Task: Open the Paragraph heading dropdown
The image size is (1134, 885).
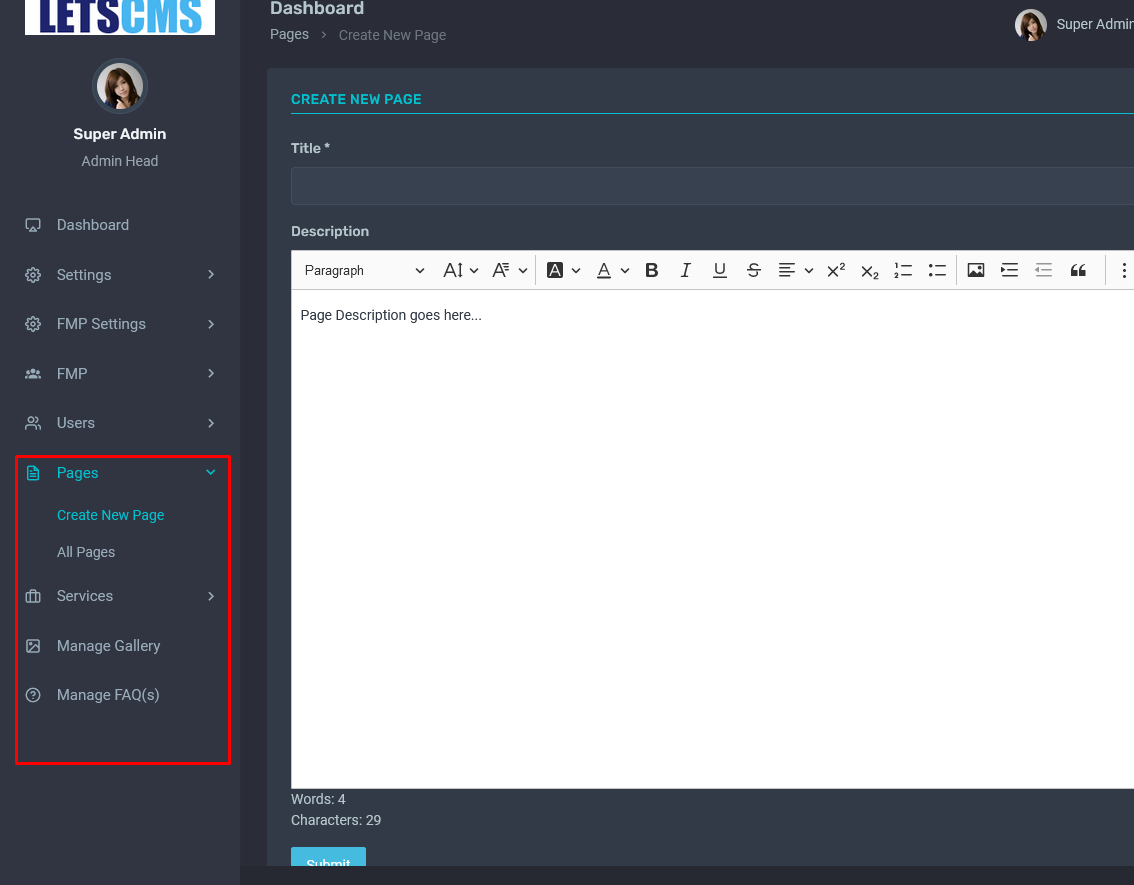Action: 364,270
